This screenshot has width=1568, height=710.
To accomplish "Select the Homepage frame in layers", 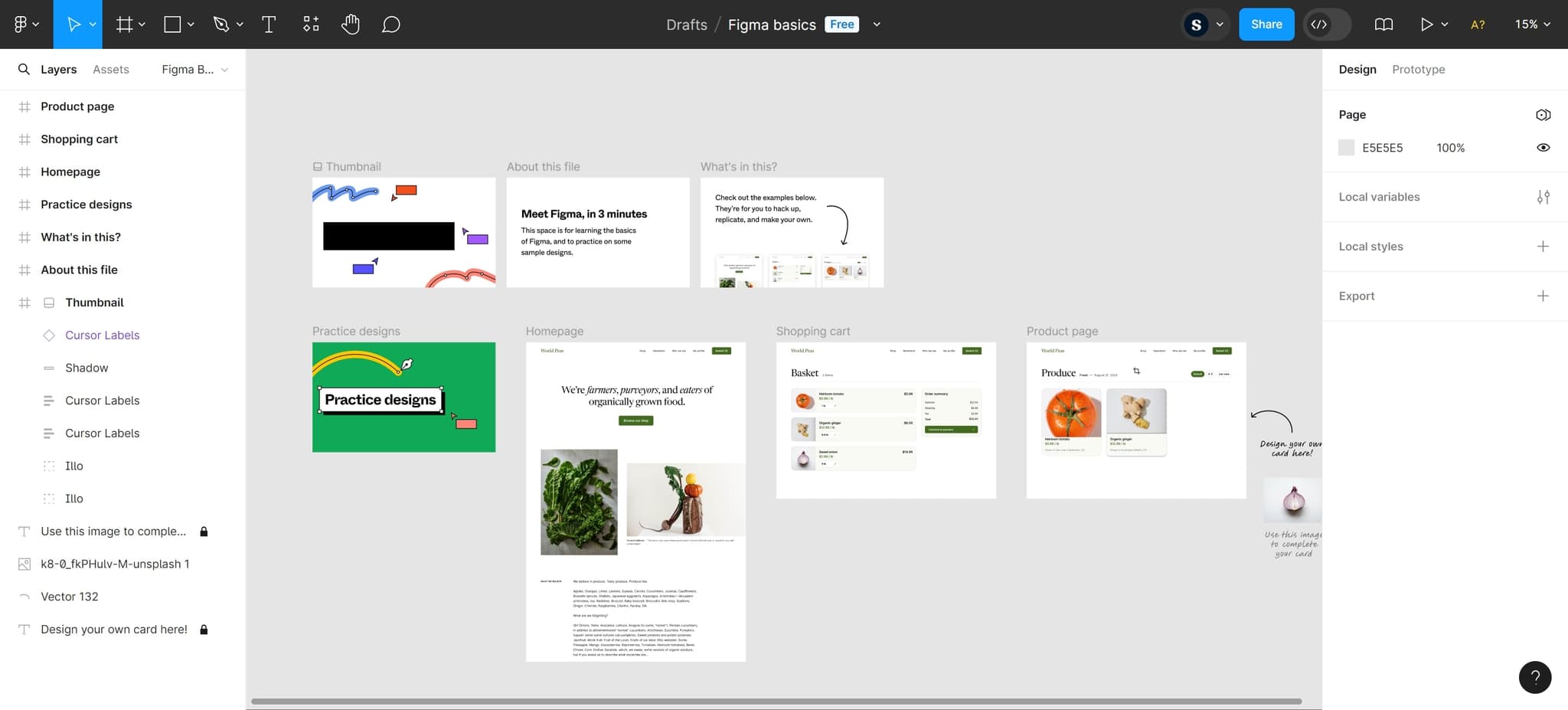I will coord(70,172).
